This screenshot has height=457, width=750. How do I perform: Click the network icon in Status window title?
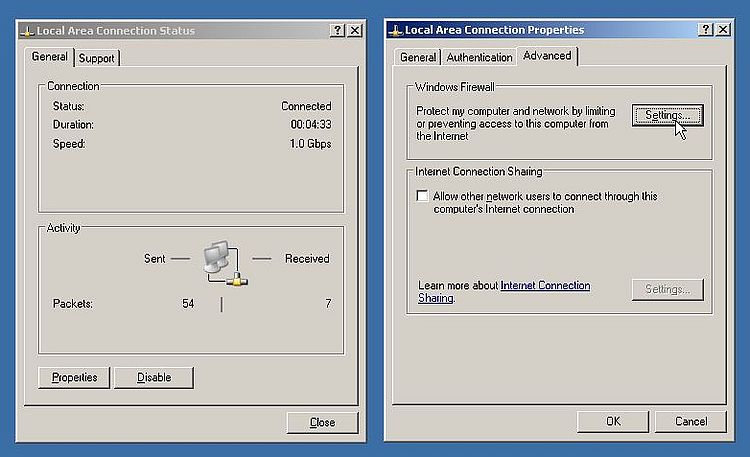coord(27,31)
